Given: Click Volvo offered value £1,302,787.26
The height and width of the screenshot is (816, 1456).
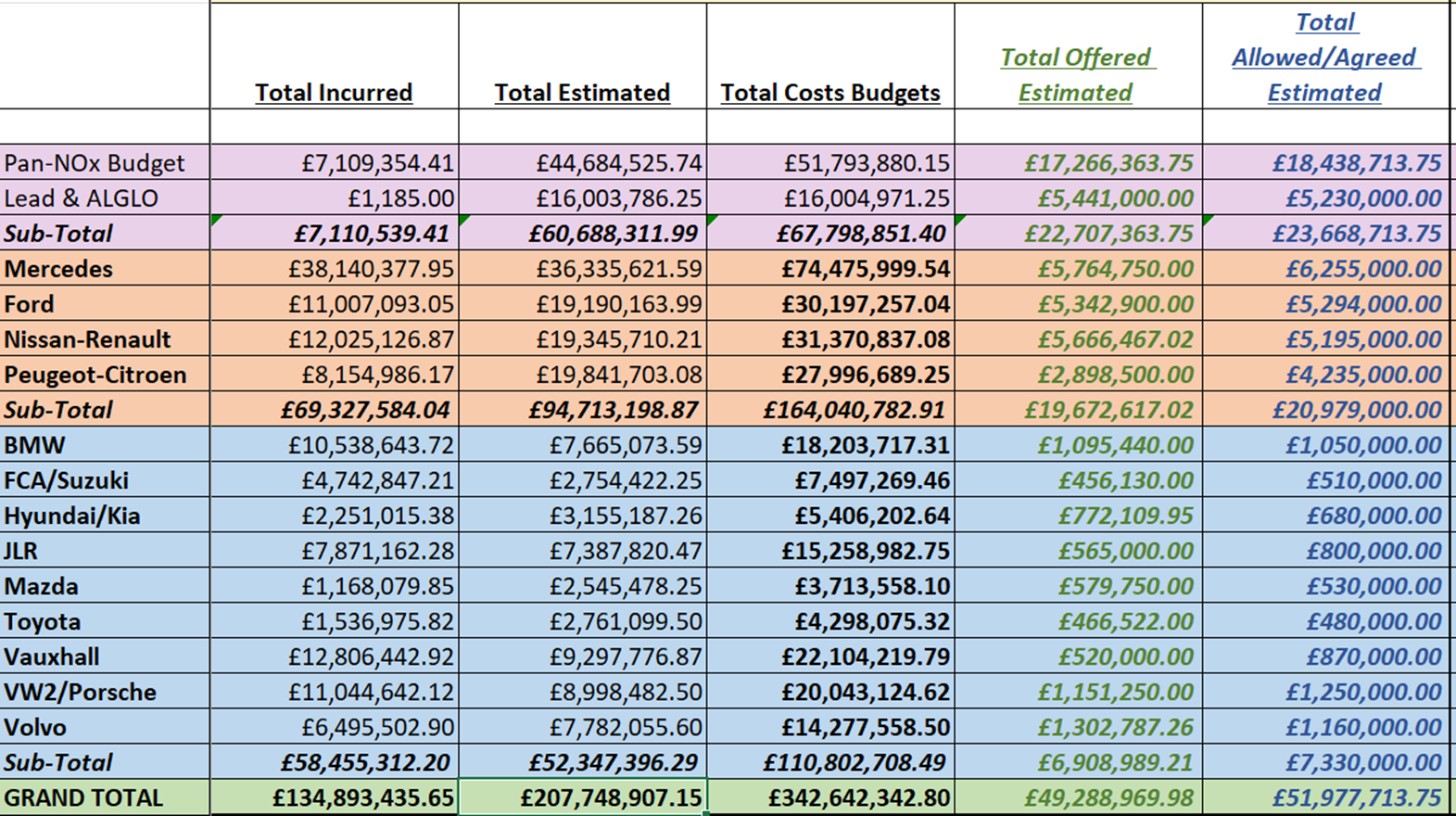Looking at the screenshot, I should [x=1080, y=727].
